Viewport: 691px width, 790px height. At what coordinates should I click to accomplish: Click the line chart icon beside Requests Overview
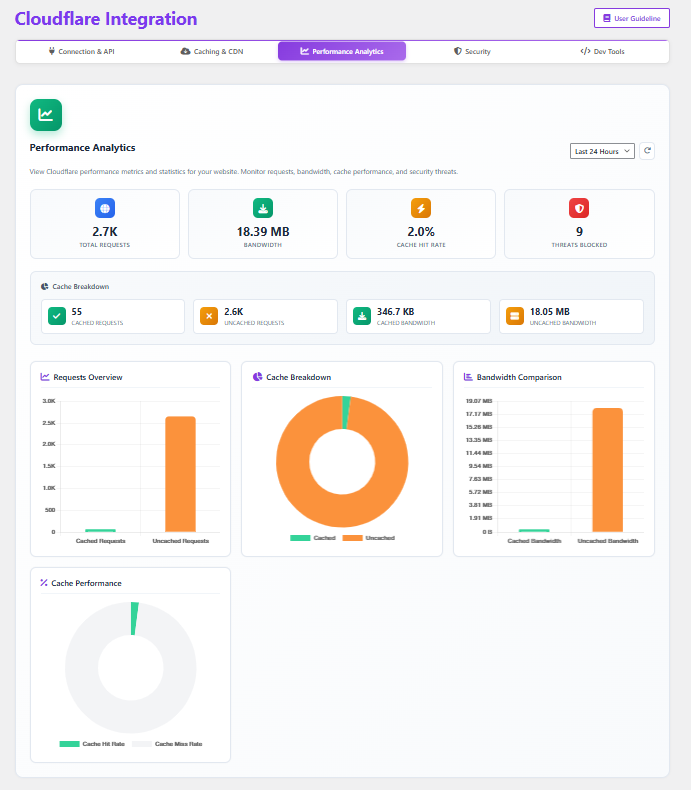(x=45, y=377)
